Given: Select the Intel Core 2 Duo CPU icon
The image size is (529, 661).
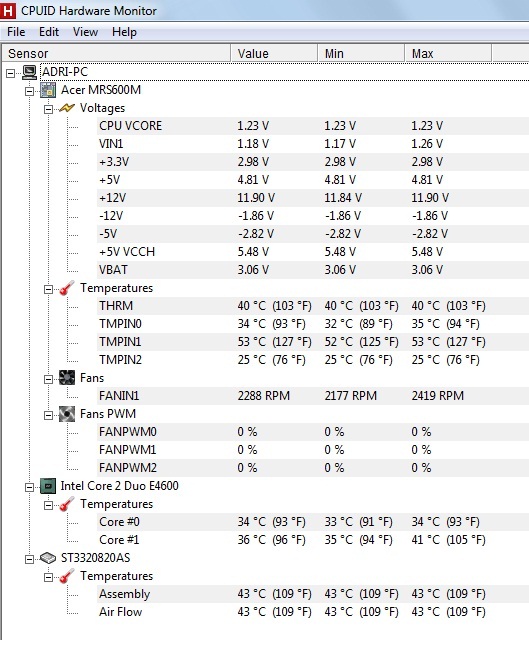Looking at the screenshot, I should pyautogui.click(x=48, y=486).
